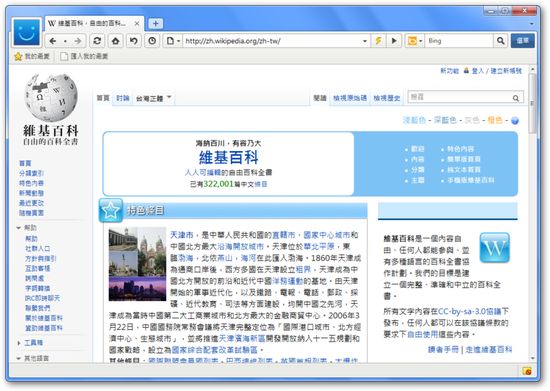Switch theme with the 橙色 link

click(x=495, y=120)
